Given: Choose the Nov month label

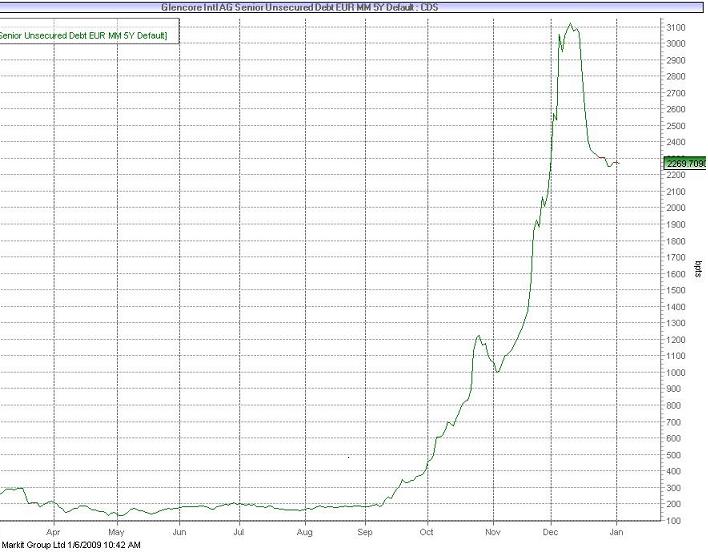Looking at the screenshot, I should tap(491, 533).
